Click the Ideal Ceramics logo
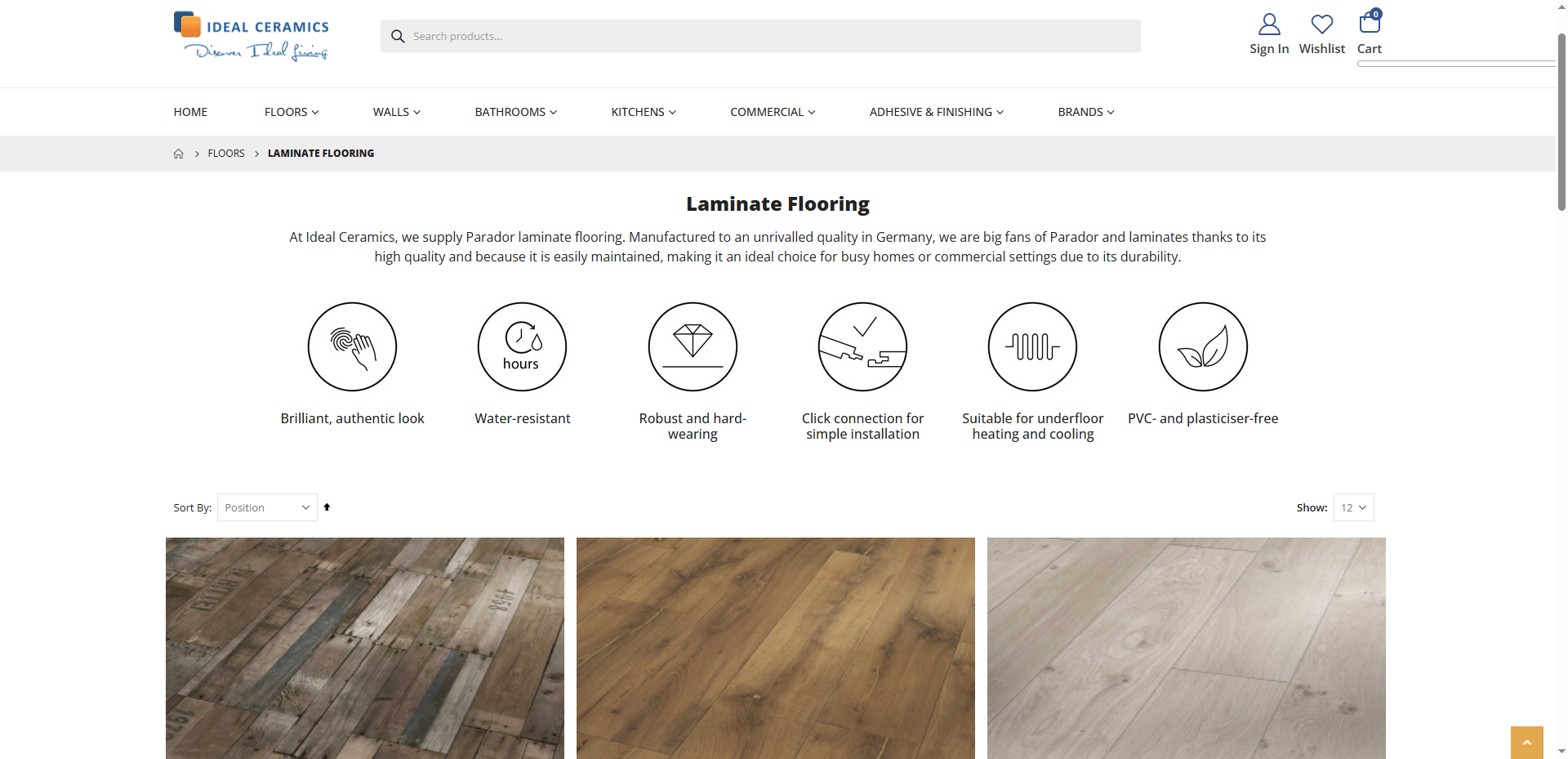1568x759 pixels. (x=251, y=36)
